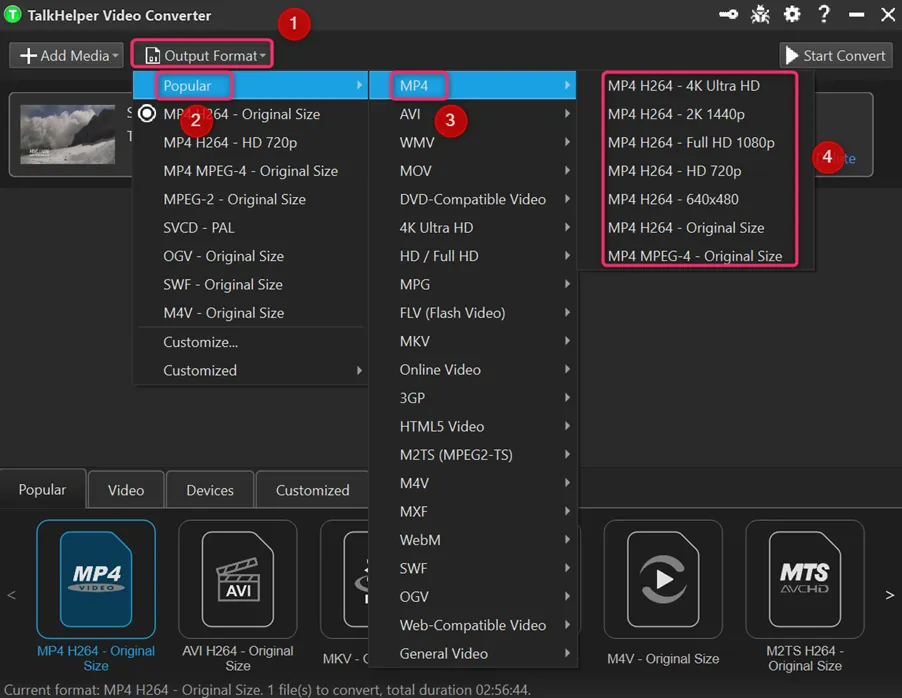
Task: Open the FLV (Flash Video) submenu
Action: 472,313
